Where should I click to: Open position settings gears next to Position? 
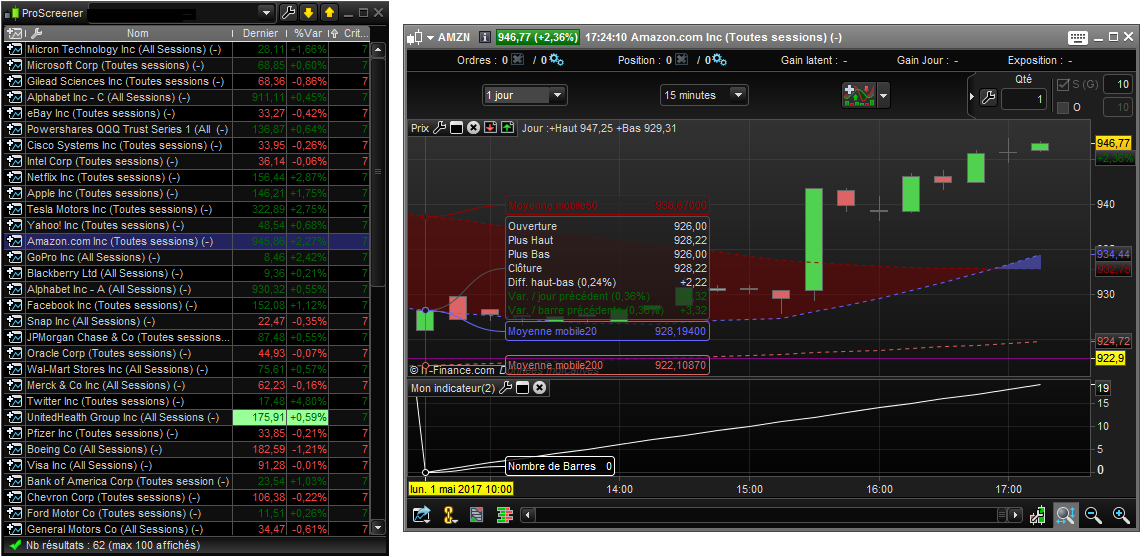[719, 60]
